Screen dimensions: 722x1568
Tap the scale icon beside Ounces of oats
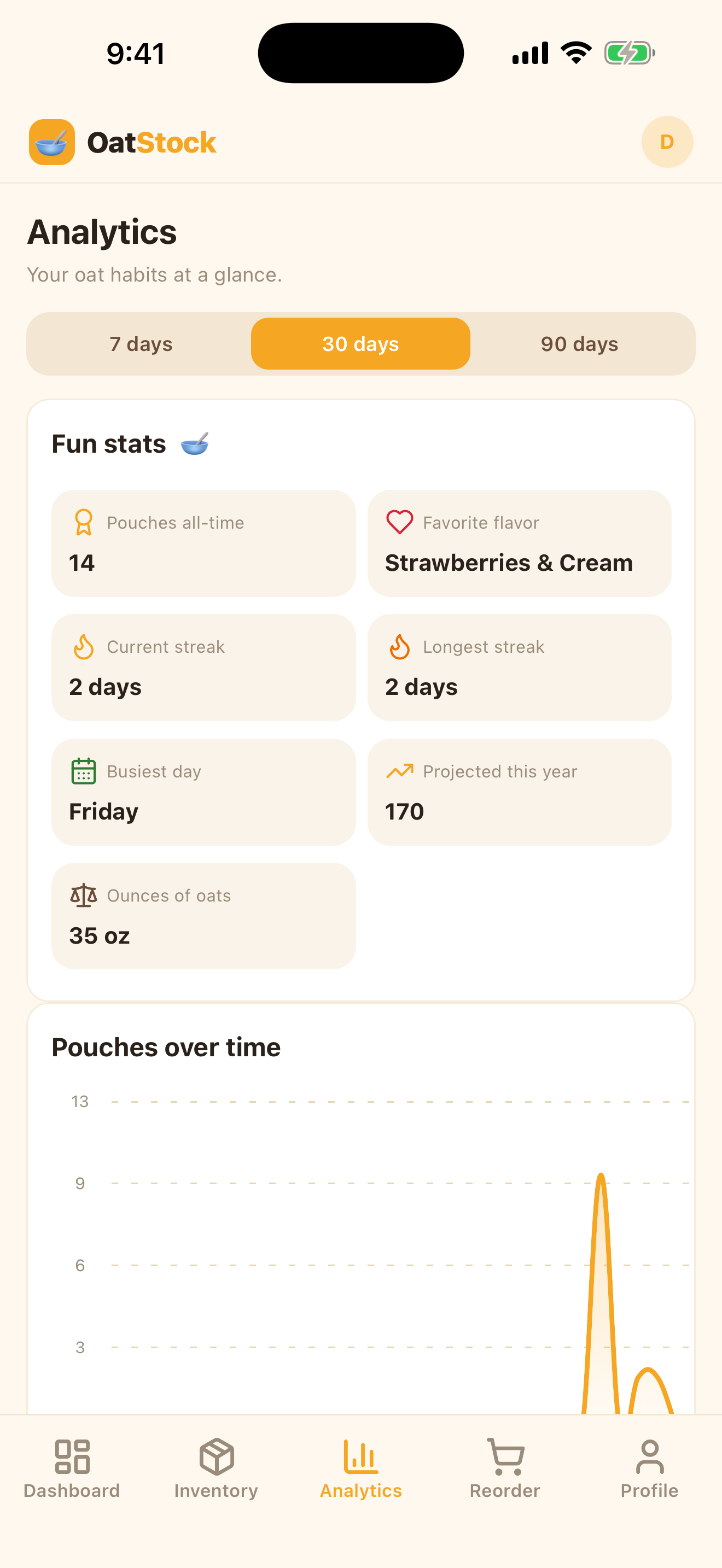(x=83, y=896)
